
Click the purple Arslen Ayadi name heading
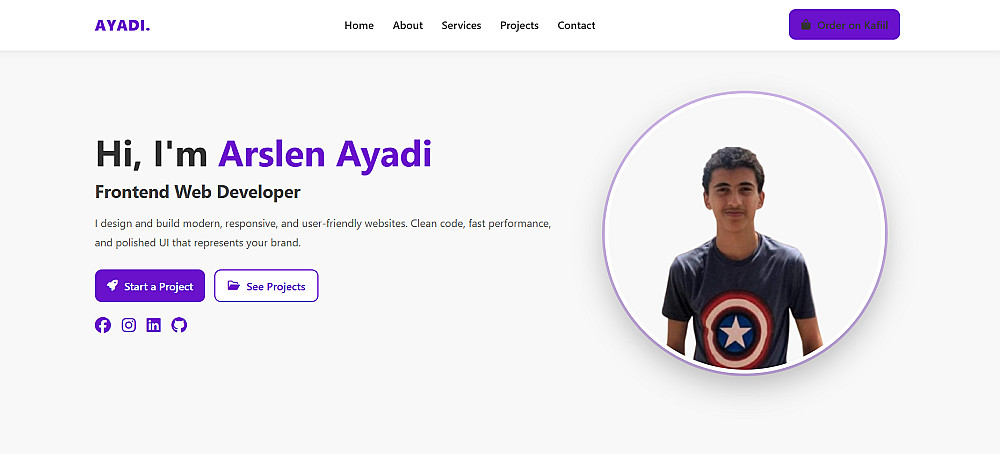tap(325, 154)
